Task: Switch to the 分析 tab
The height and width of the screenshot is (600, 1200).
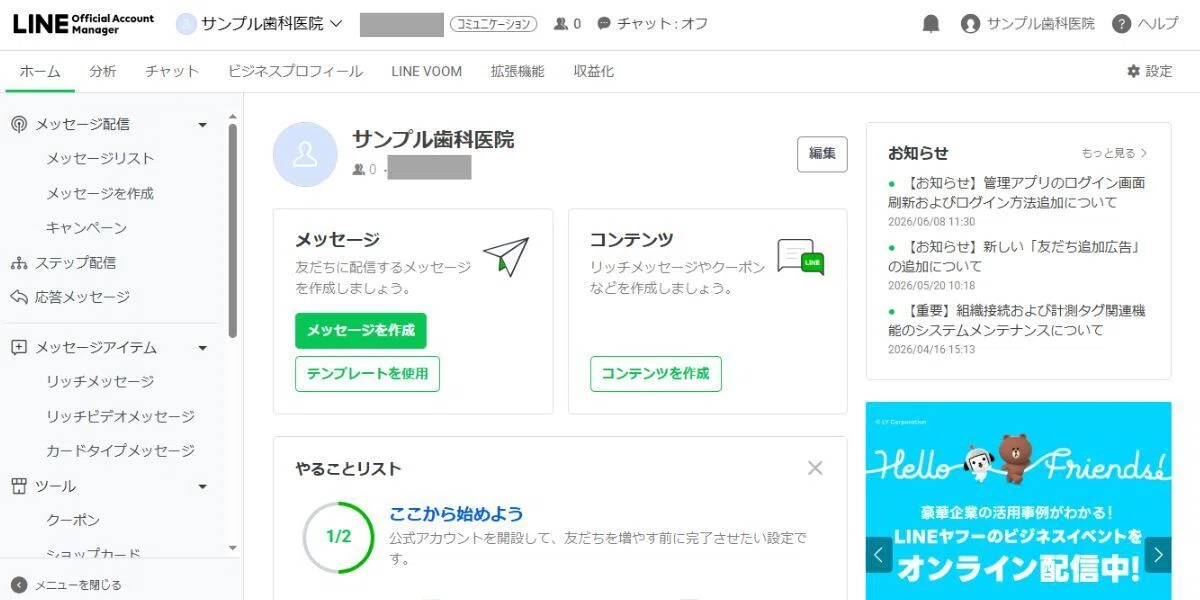Action: tap(103, 71)
